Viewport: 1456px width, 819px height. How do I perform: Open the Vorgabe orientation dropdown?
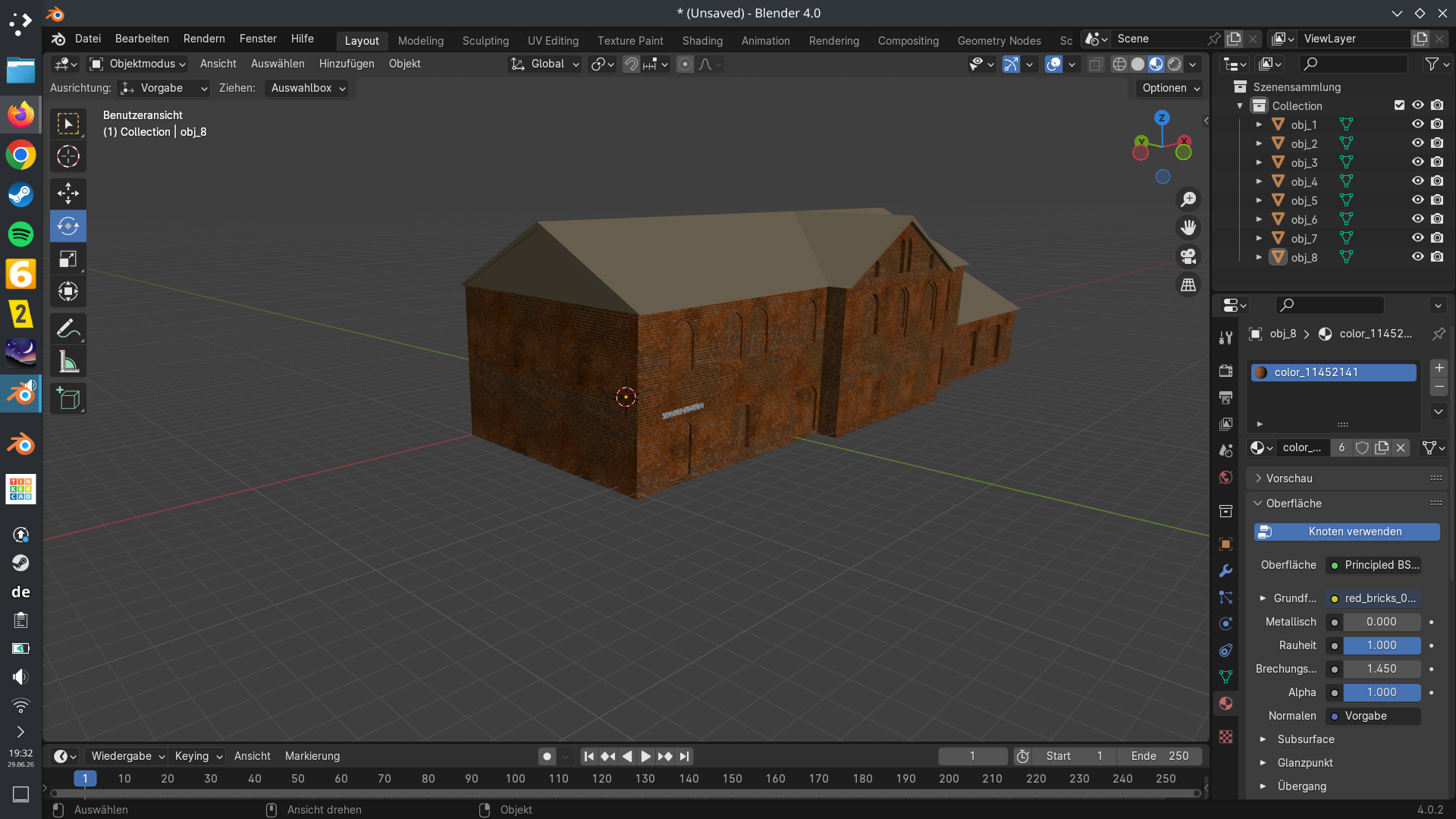click(x=164, y=88)
